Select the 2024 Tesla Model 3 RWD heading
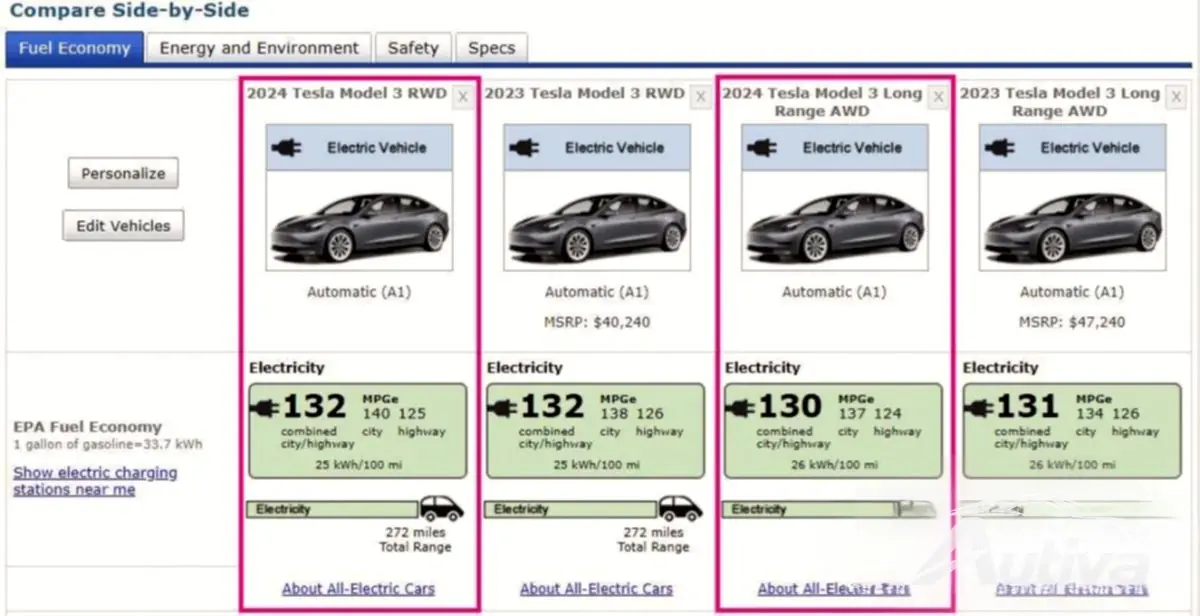The image size is (1200, 616). click(347, 93)
